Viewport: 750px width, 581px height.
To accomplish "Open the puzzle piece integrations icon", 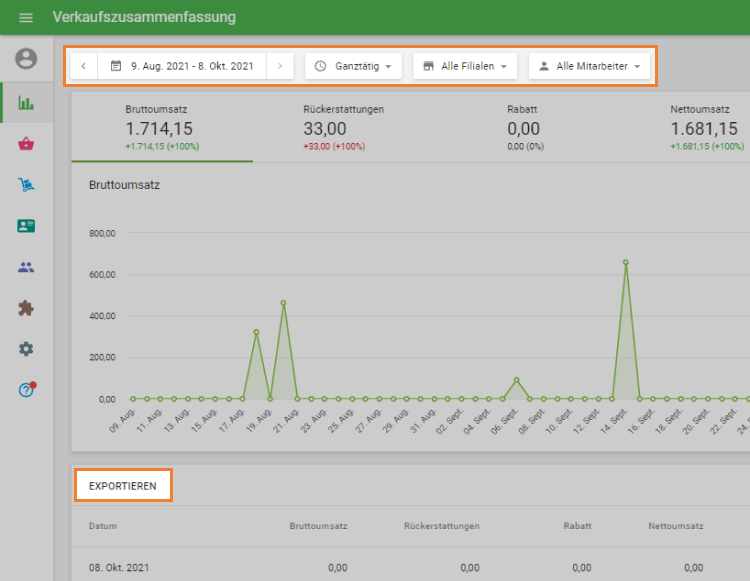I will coord(26,308).
